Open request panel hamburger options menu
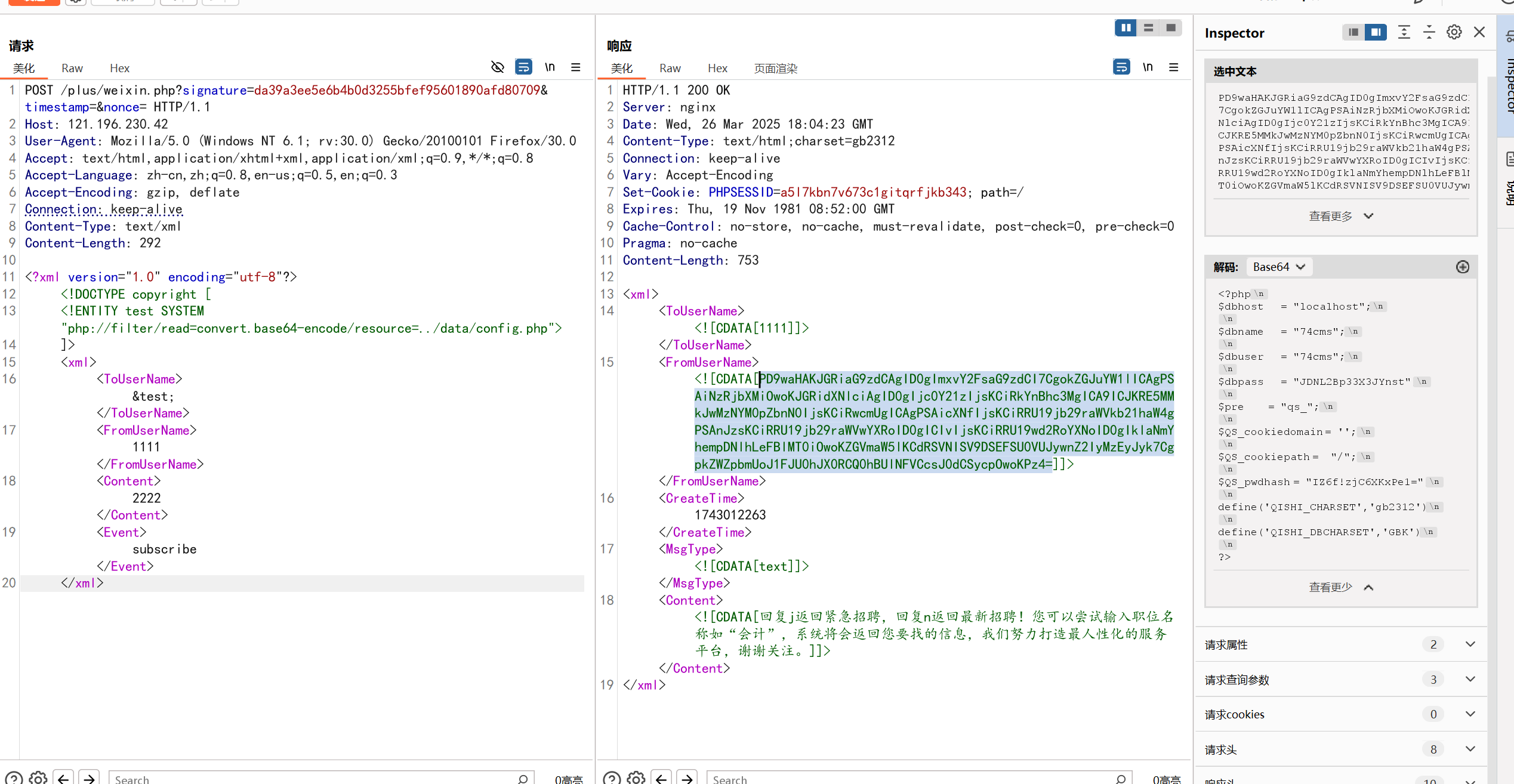The image size is (1514, 784). (576, 67)
